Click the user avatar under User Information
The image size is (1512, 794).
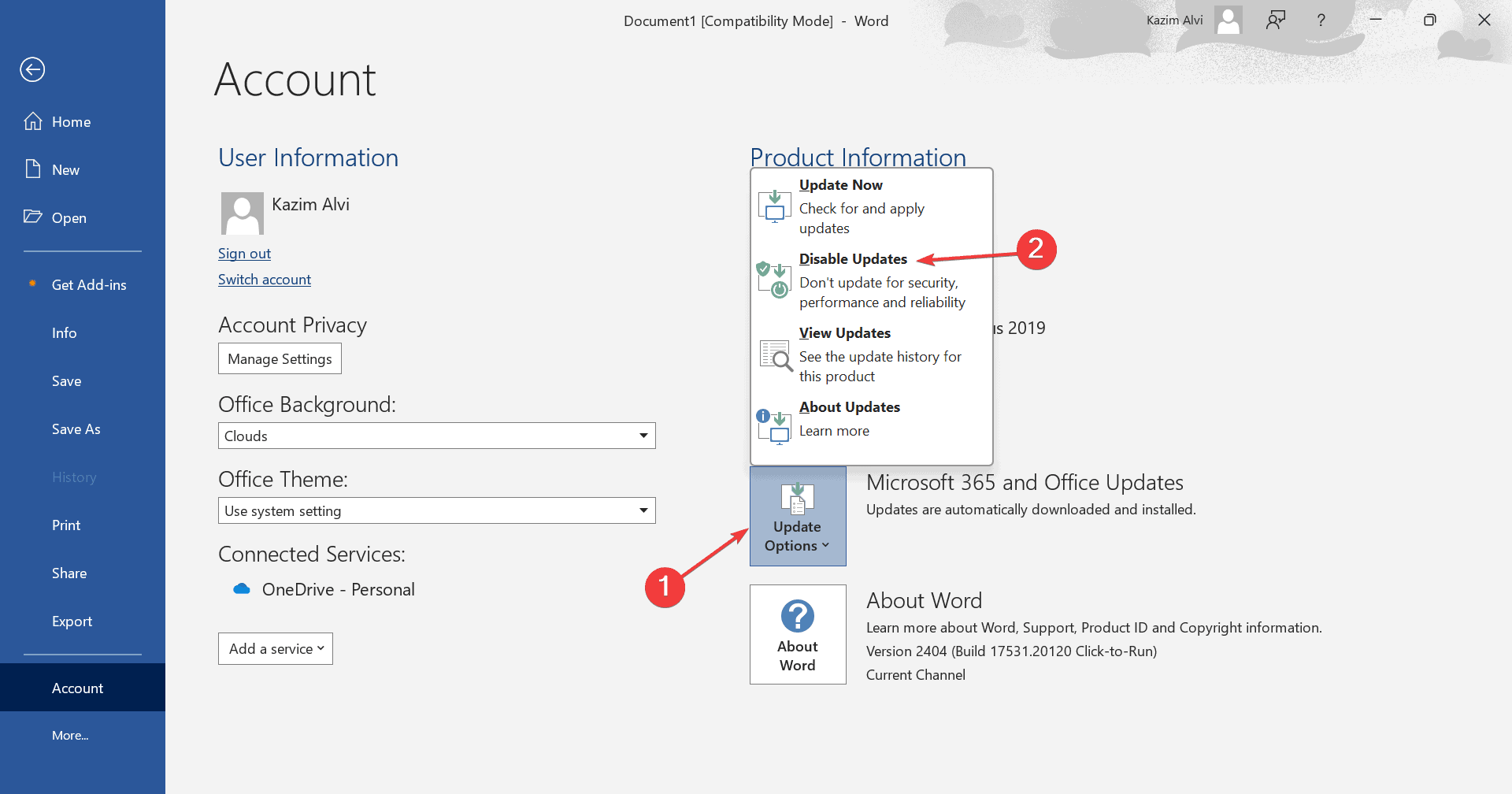click(x=243, y=213)
